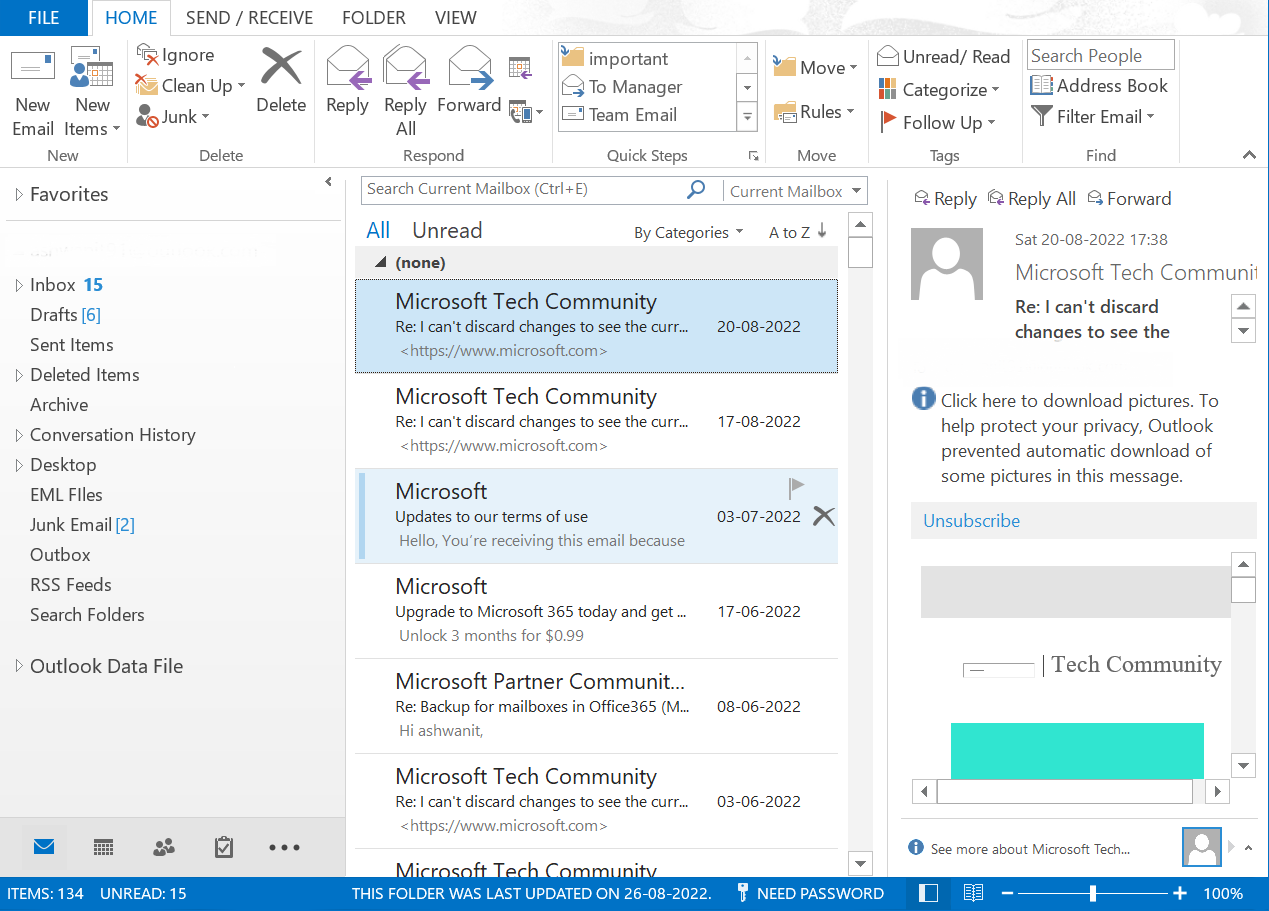Image resolution: width=1269 pixels, height=911 pixels.
Task: Open the Junk dropdown
Action: [x=173, y=117]
